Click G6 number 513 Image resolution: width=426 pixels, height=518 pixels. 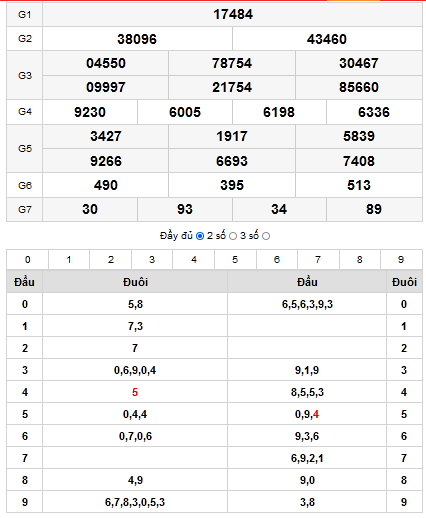tap(359, 185)
